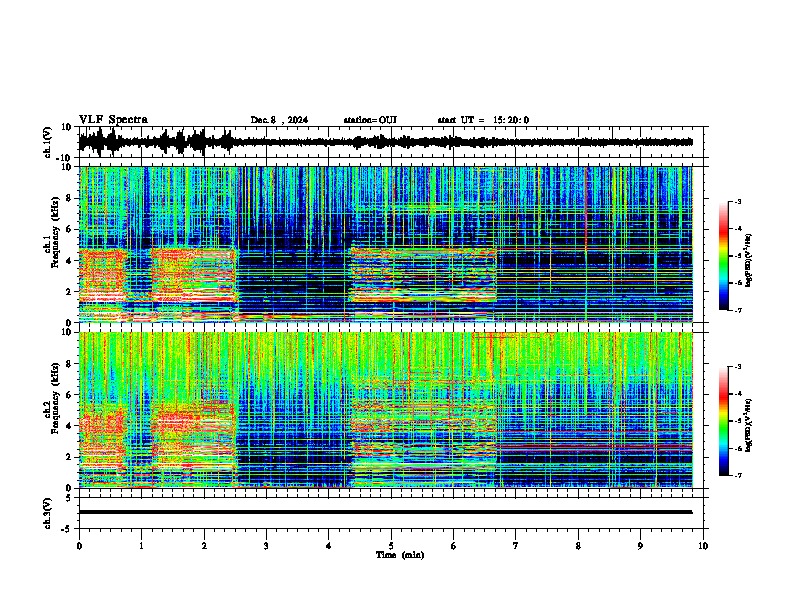The width and height of the screenshot is (792, 612).
Task: Click the ch.1 color bar log(PSD) label
Action: click(x=748, y=261)
